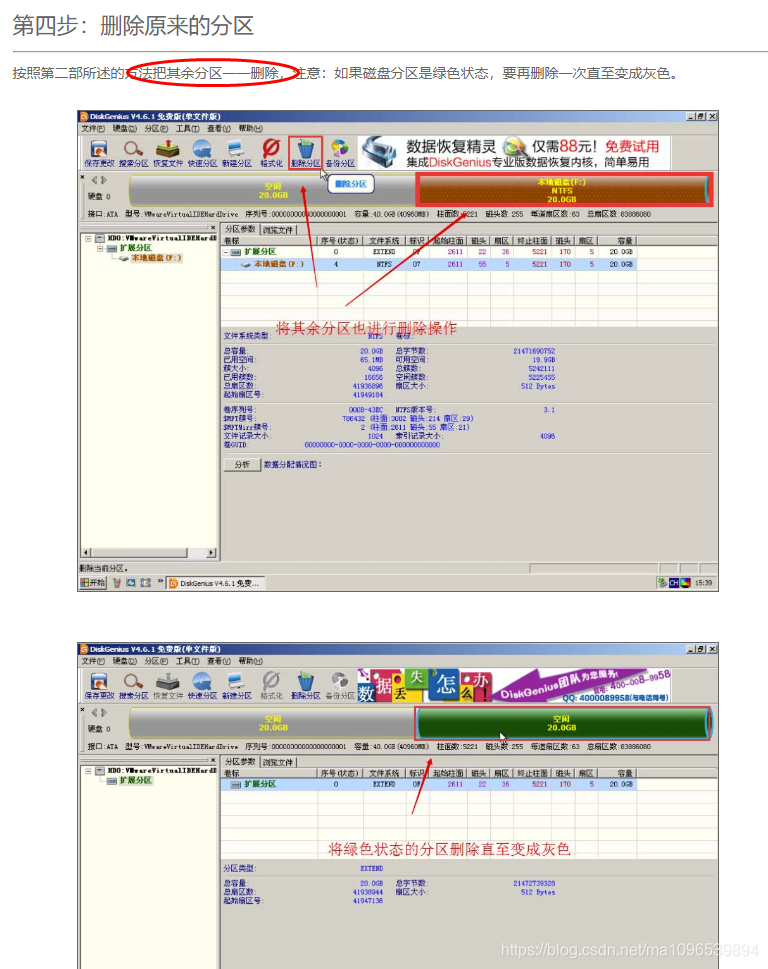Click 快速分区 icon in lower DiskGenius window
The image size is (768, 969).
(x=202, y=685)
